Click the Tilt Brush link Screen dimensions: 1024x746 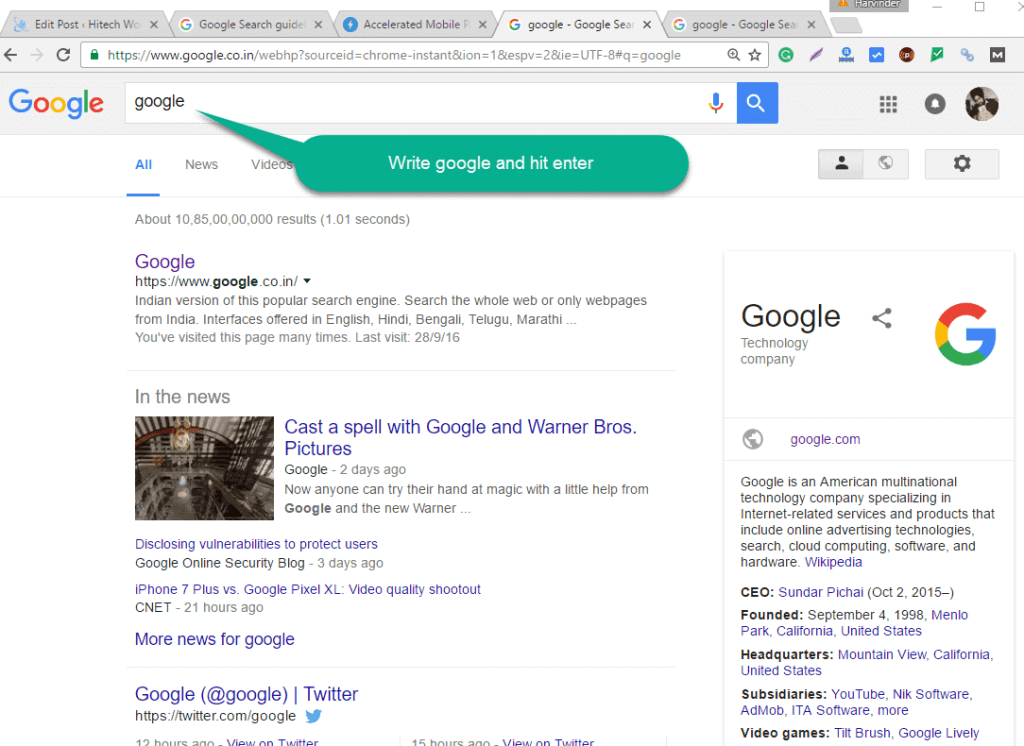point(861,733)
